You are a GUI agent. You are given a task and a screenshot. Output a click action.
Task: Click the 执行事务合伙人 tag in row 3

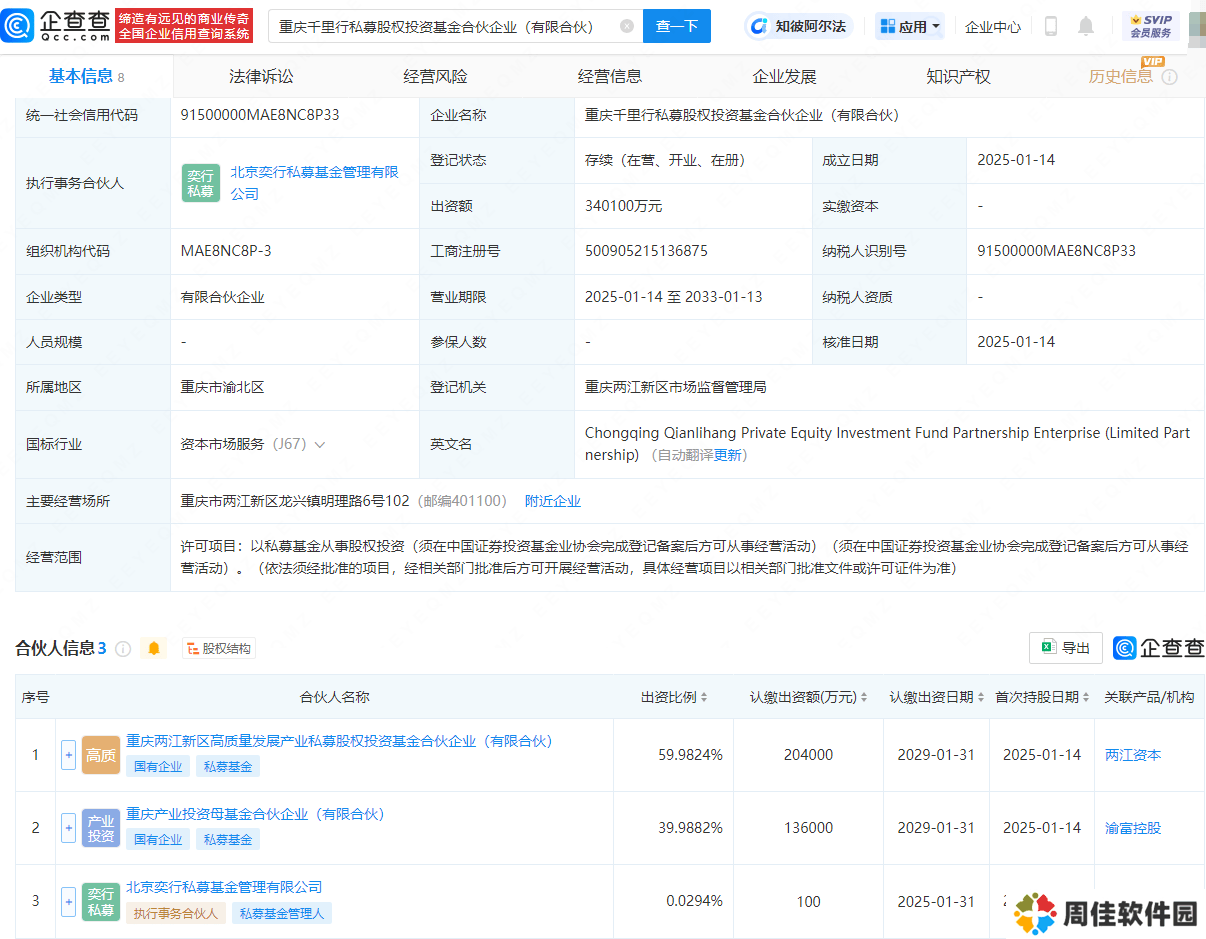(x=176, y=913)
